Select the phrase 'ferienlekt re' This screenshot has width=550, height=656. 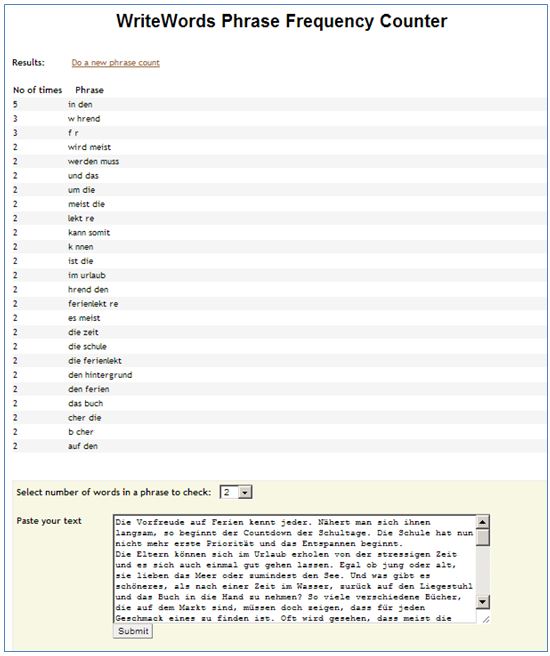click(x=93, y=304)
